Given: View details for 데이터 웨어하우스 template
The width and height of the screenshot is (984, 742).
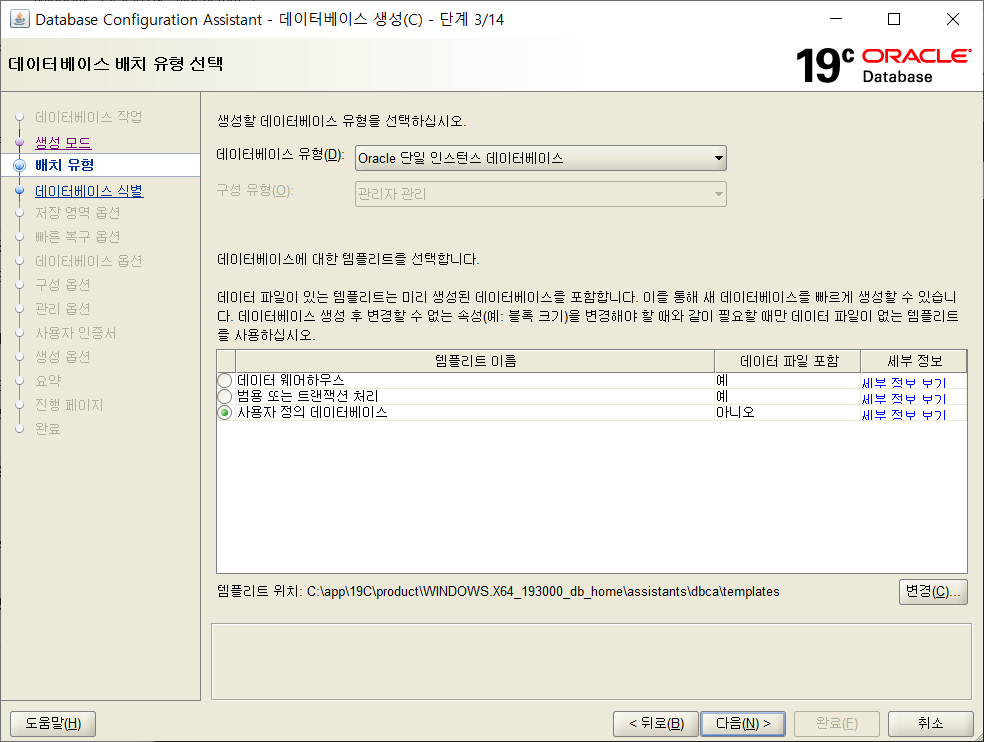Looking at the screenshot, I should tap(904, 382).
